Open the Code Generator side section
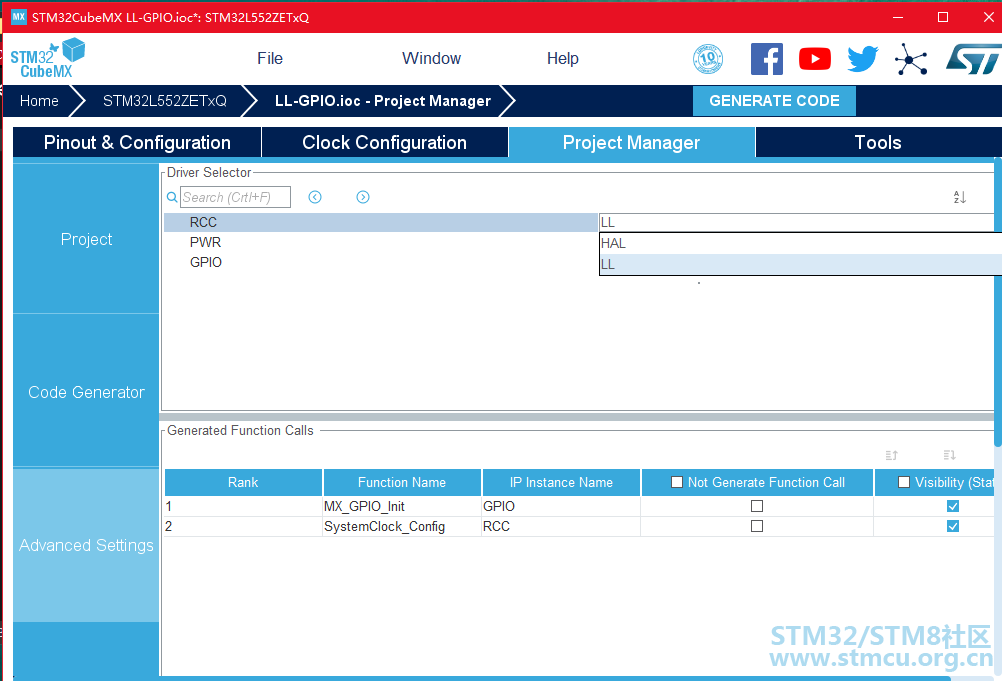 coord(86,392)
